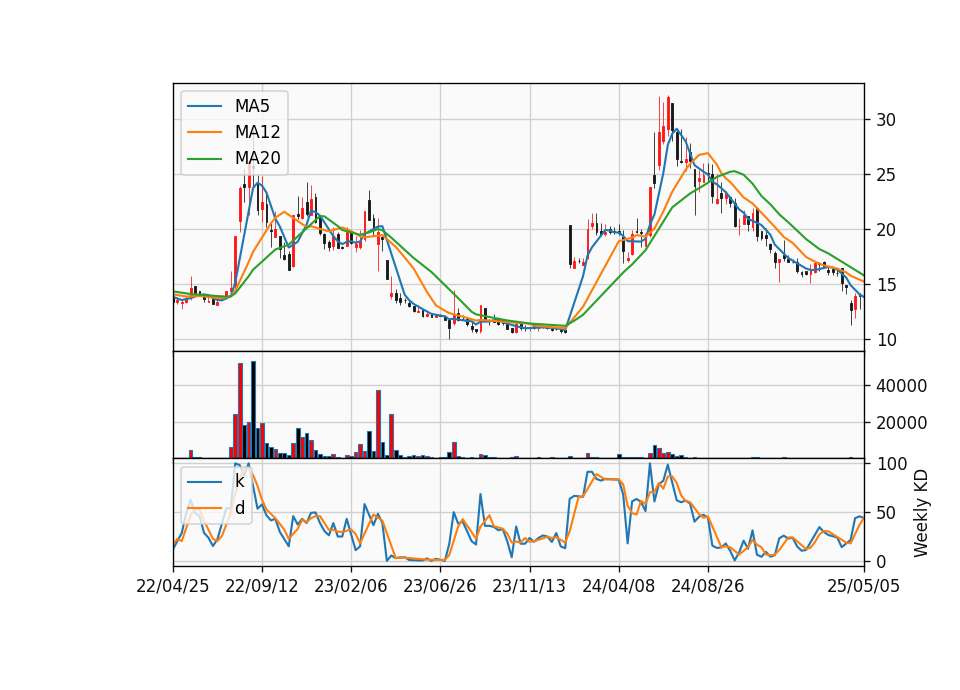Click the KD axis value 50

point(886,512)
